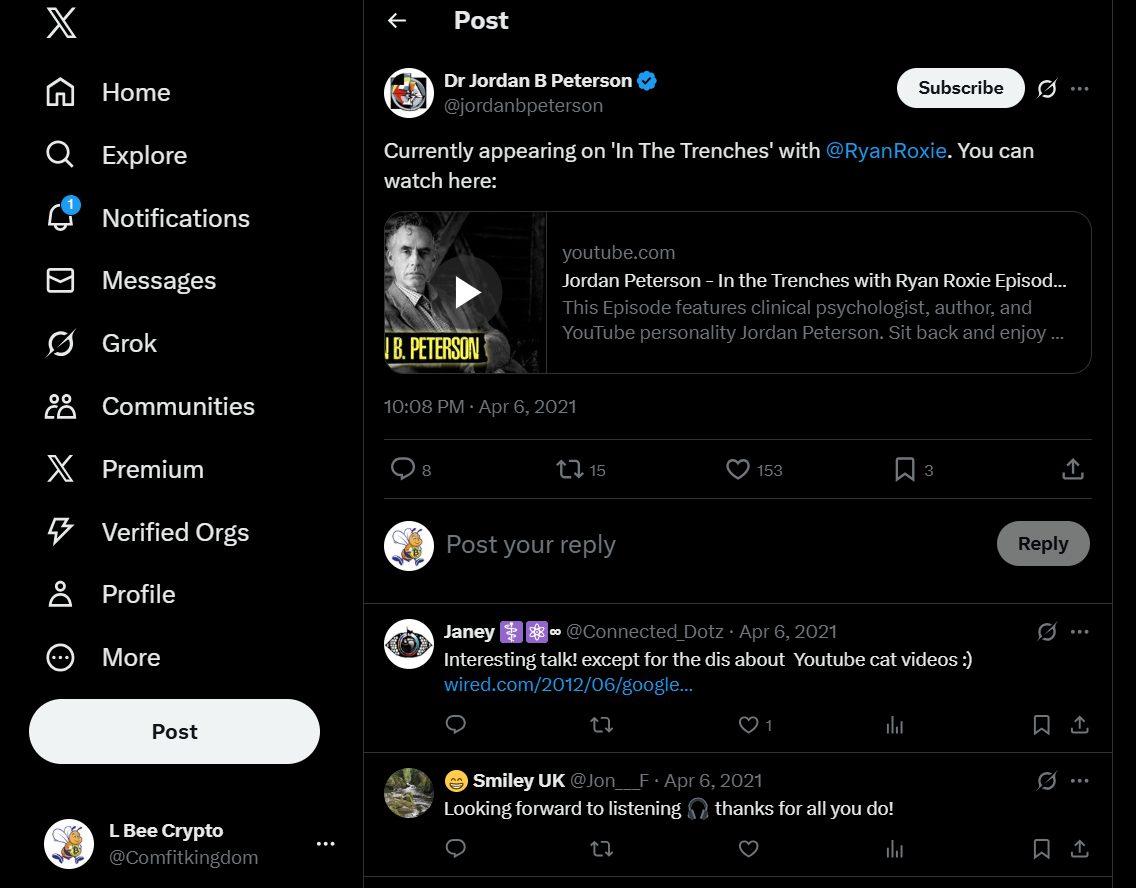Image resolution: width=1136 pixels, height=888 pixels.
Task: Open the three-dot menu on main post
Action: (1080, 89)
